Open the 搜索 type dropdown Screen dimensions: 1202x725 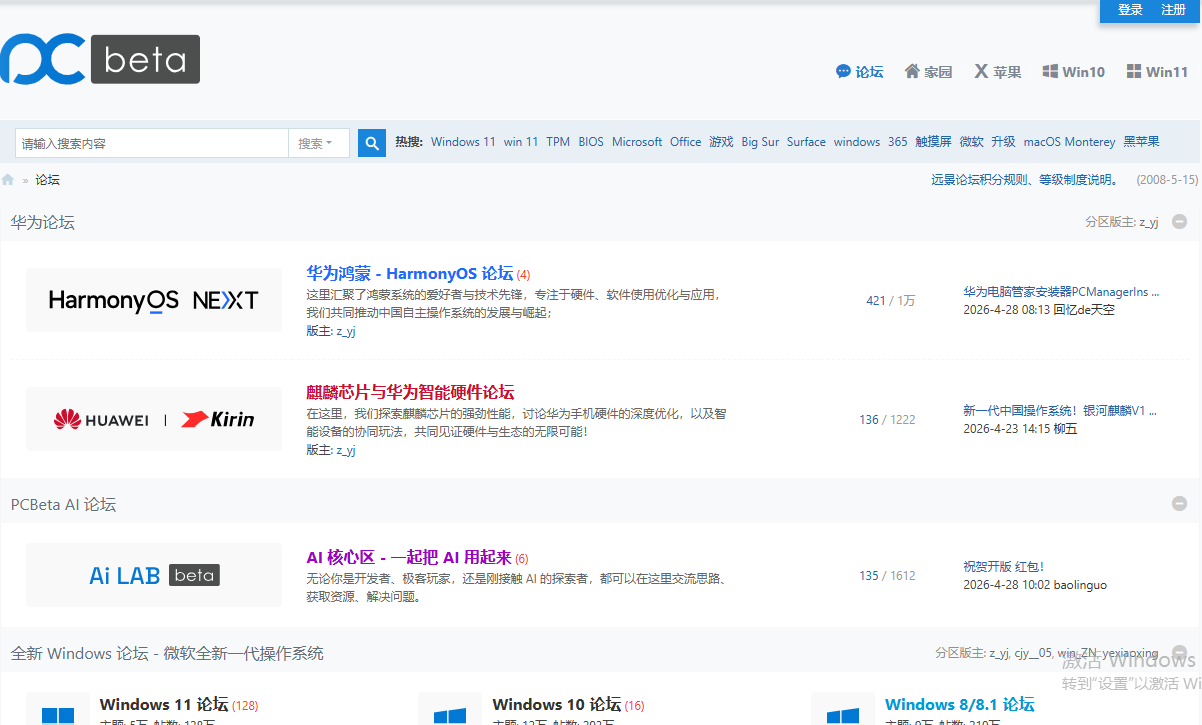point(318,143)
